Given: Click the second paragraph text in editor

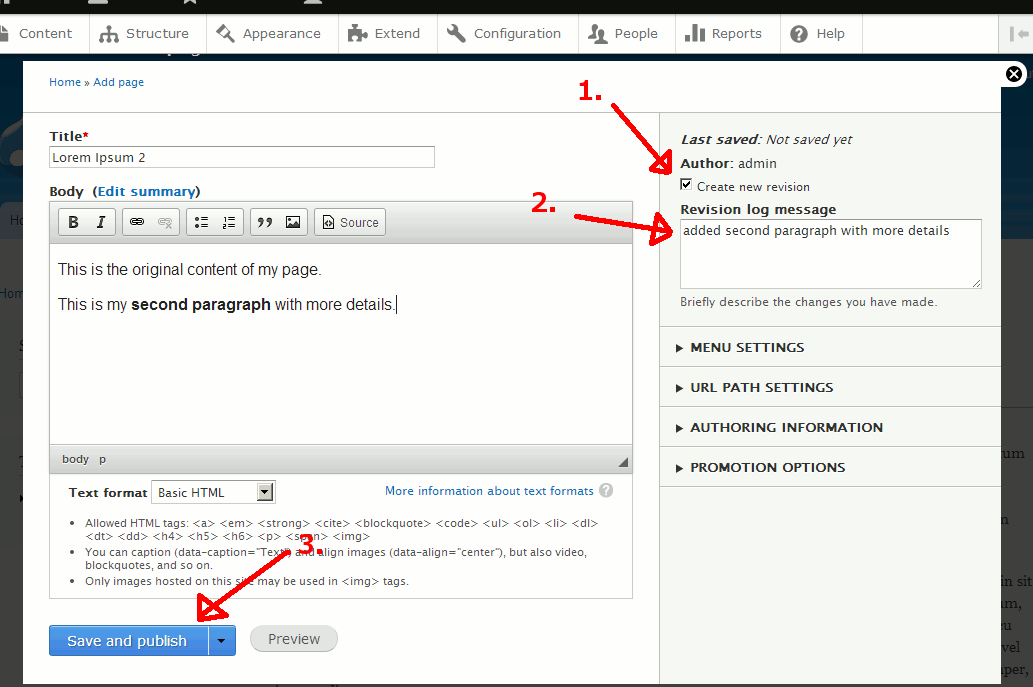Looking at the screenshot, I should [226, 304].
